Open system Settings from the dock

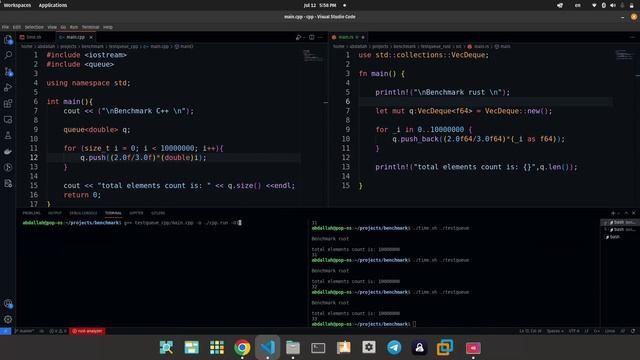tap(369, 347)
